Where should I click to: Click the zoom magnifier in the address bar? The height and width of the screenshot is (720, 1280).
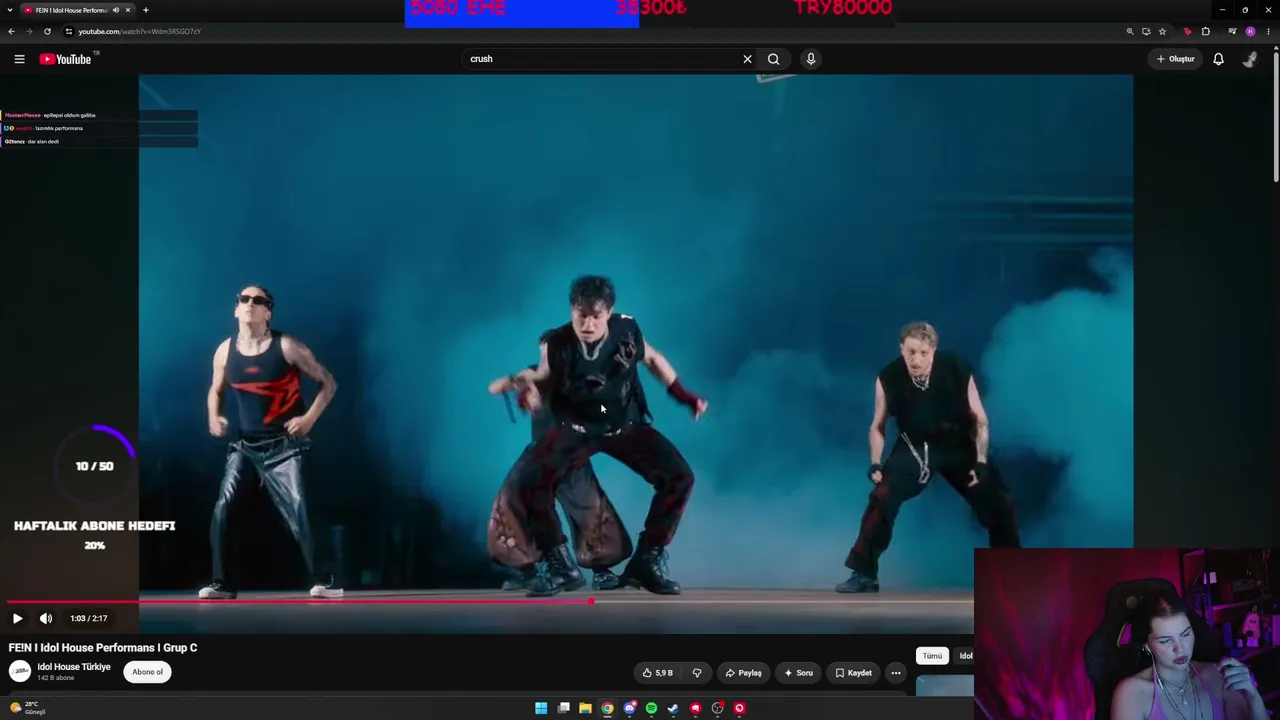pos(1130,31)
